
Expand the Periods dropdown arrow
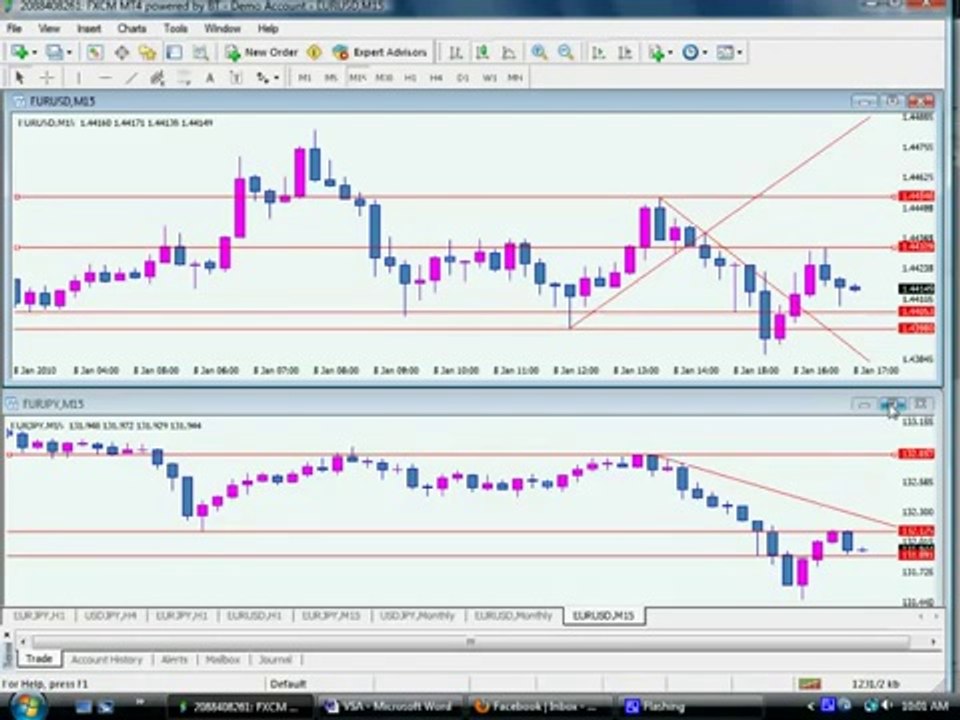705,53
